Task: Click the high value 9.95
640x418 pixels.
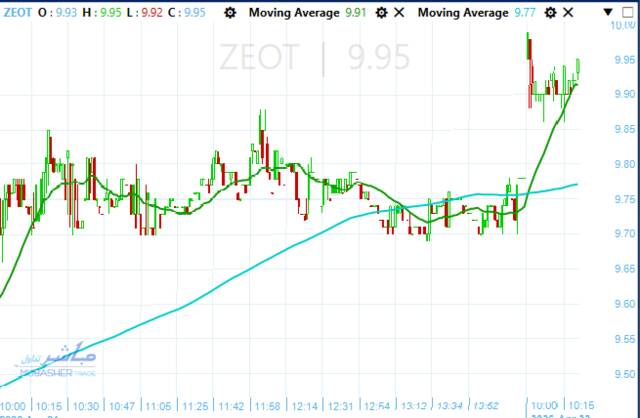Action: pyautogui.click(x=111, y=12)
